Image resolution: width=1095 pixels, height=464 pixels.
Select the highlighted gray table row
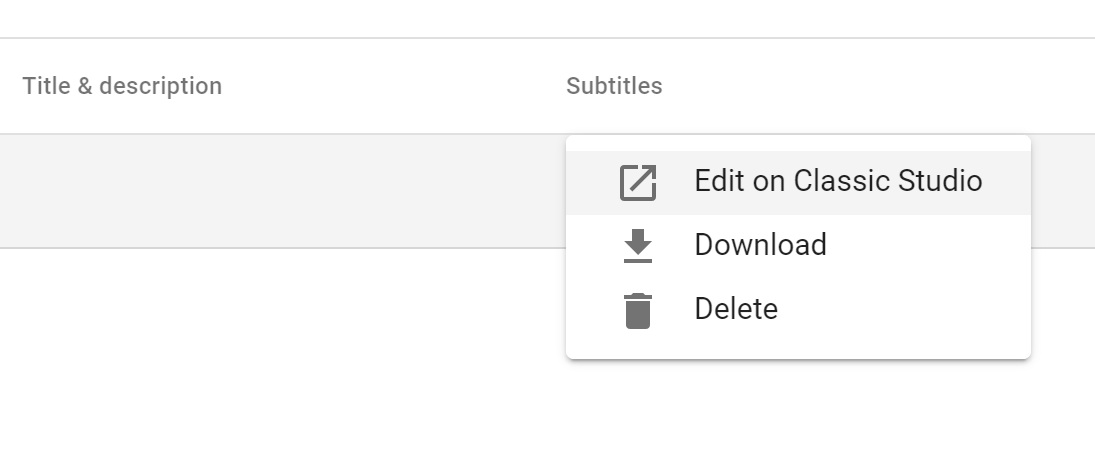(280, 191)
